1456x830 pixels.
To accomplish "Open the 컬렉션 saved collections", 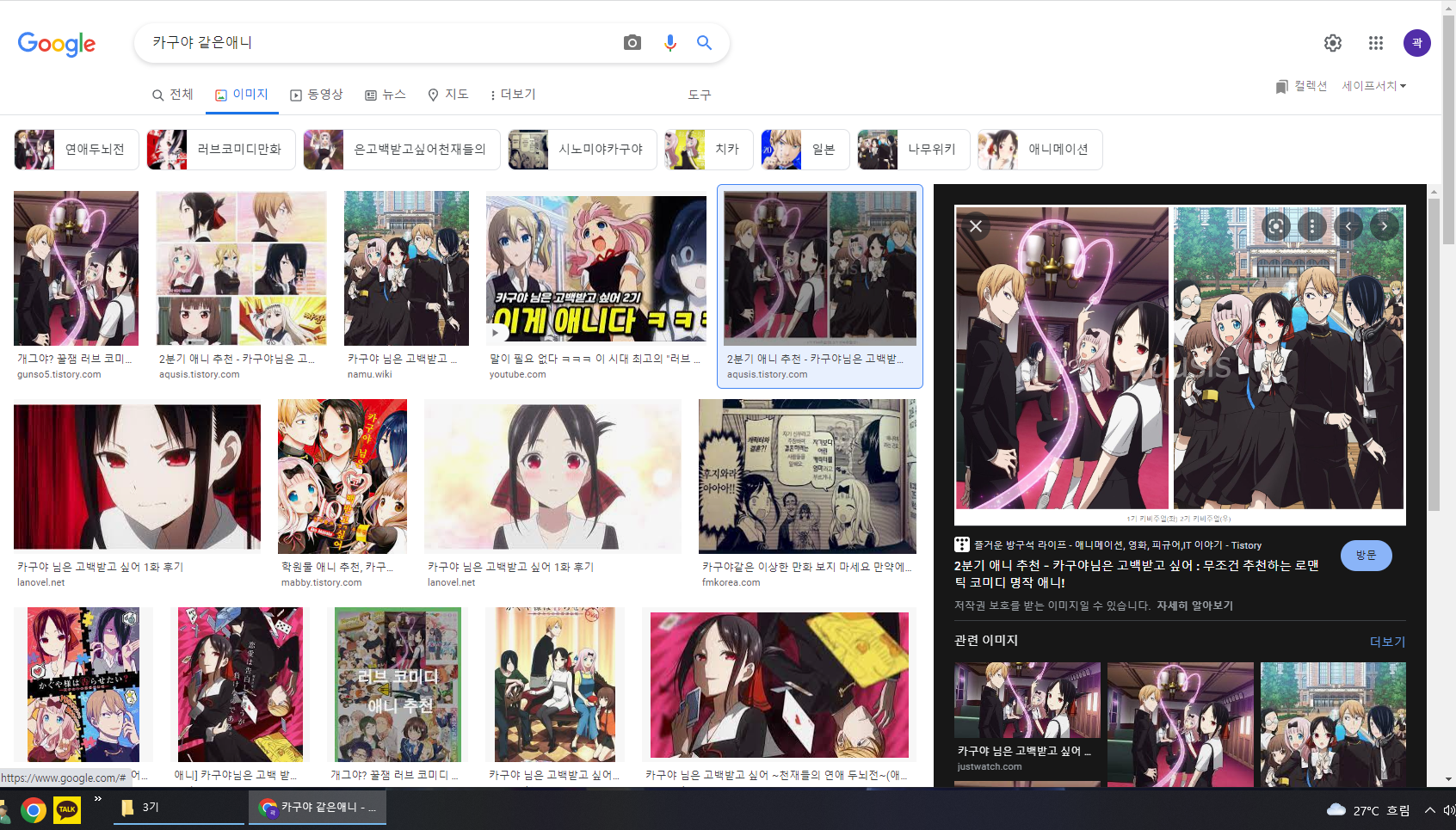I will 1301,86.
